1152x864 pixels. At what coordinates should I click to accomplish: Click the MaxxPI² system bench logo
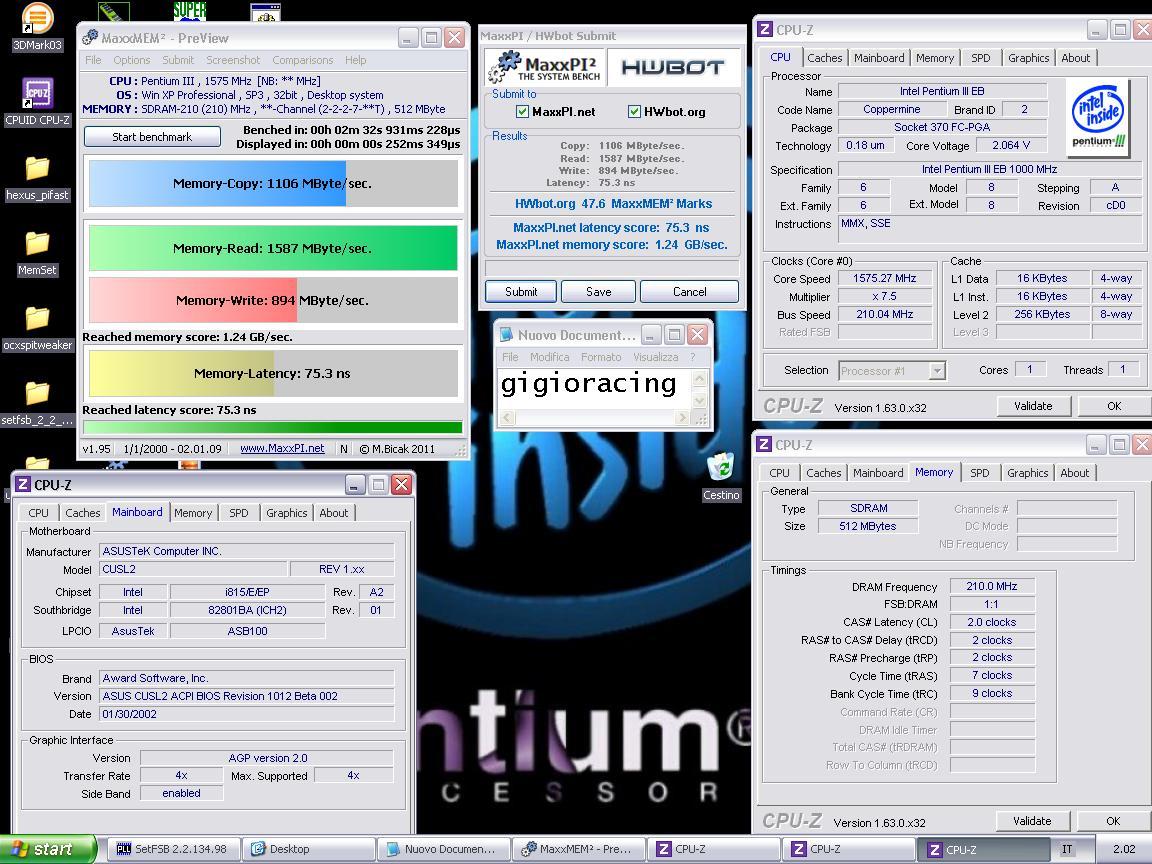coord(545,67)
